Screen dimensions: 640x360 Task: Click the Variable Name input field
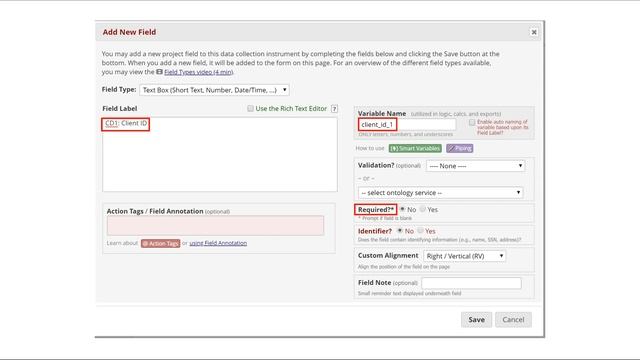(407, 124)
